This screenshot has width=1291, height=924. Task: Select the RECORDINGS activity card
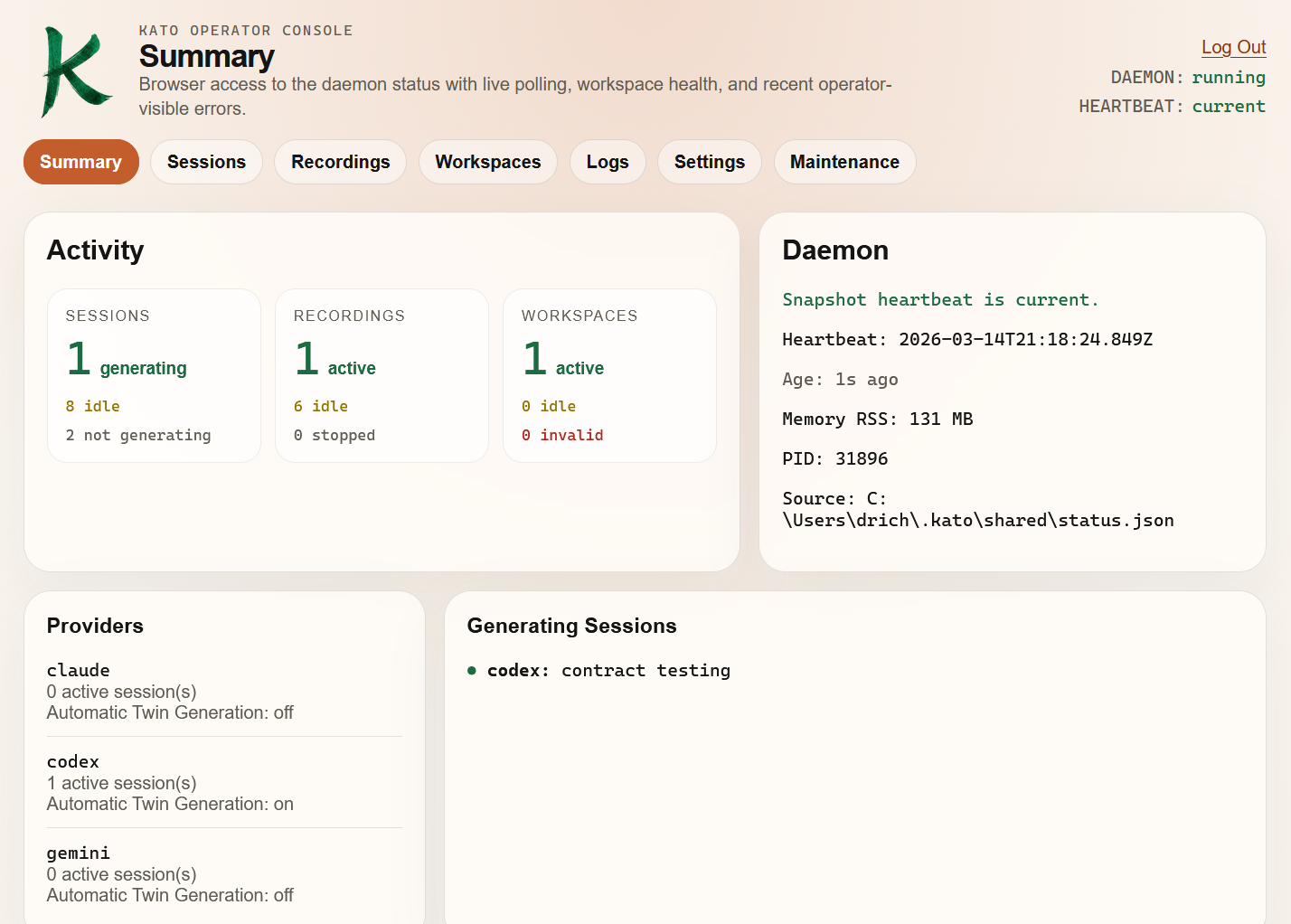coord(382,375)
